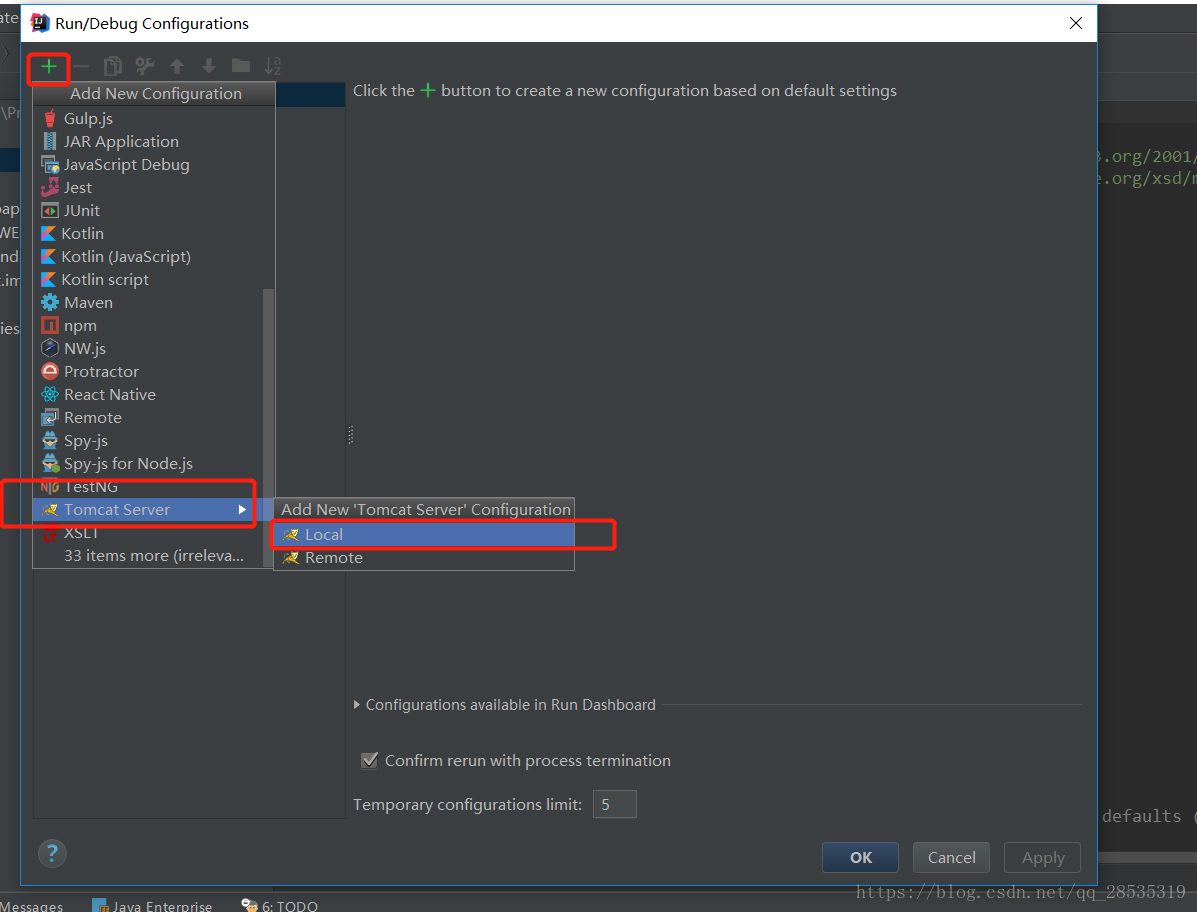Click the Maven gear icon
Viewport: 1197px width, 912px height.
click(x=50, y=302)
